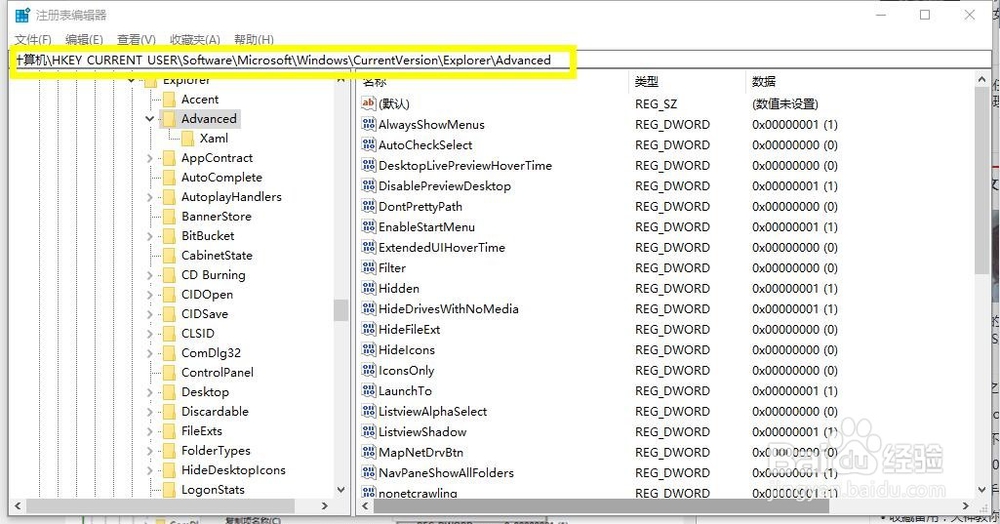
Task: Click the NavPaneShowAllFolders value icon
Action: [369, 472]
